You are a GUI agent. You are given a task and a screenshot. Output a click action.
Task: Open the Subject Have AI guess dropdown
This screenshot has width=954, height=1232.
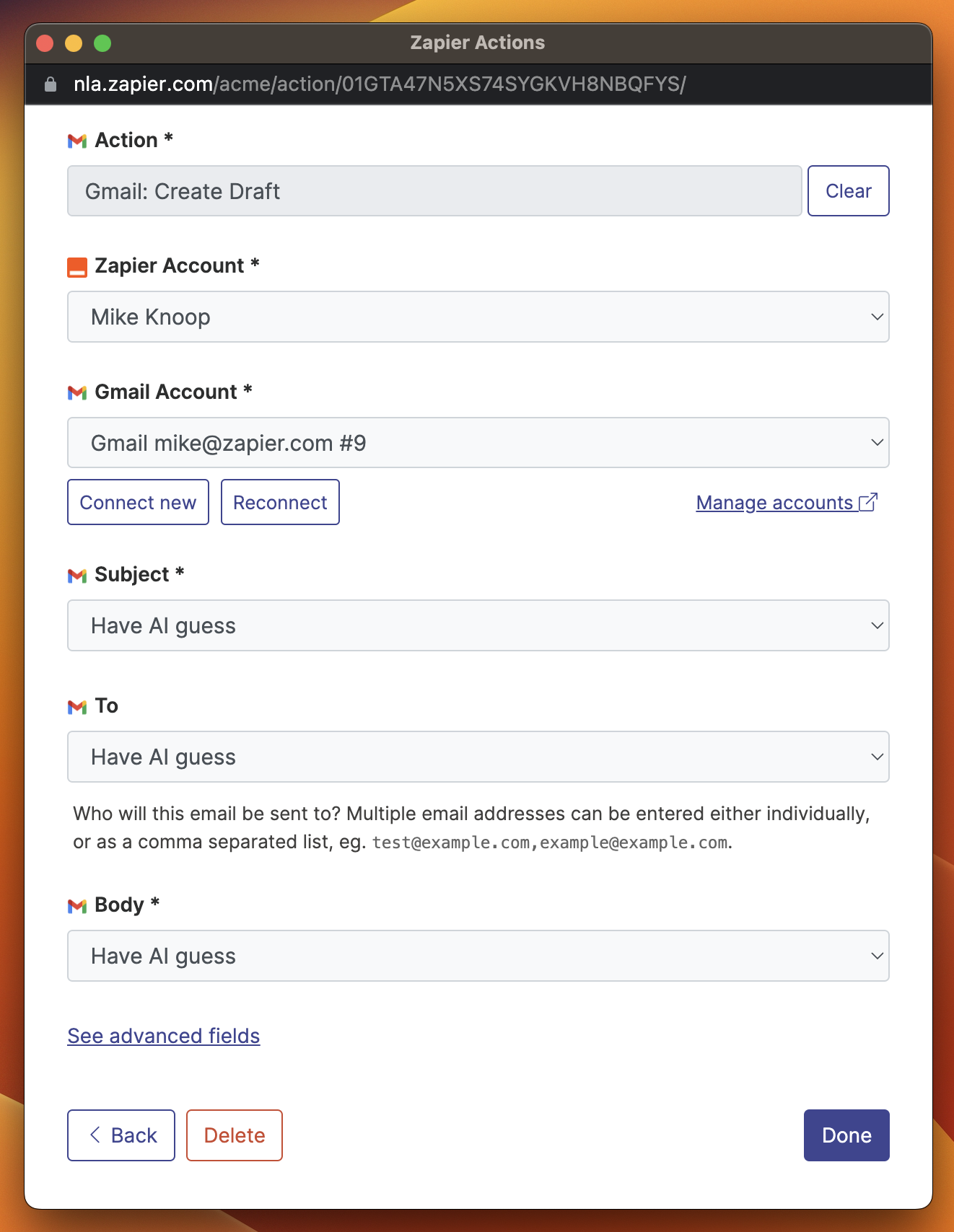(x=478, y=625)
